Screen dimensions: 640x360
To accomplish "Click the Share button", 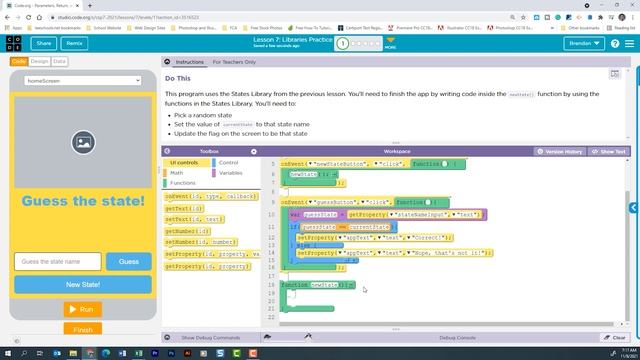I will click(44, 43).
